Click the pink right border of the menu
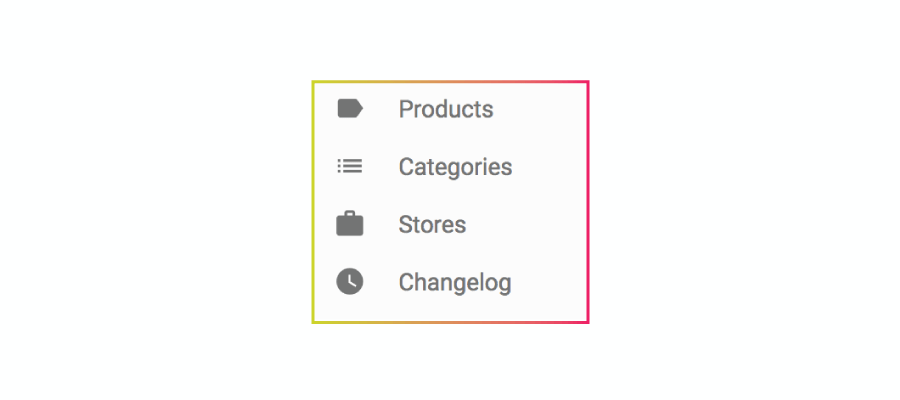The height and width of the screenshot is (400, 900). click(588, 202)
